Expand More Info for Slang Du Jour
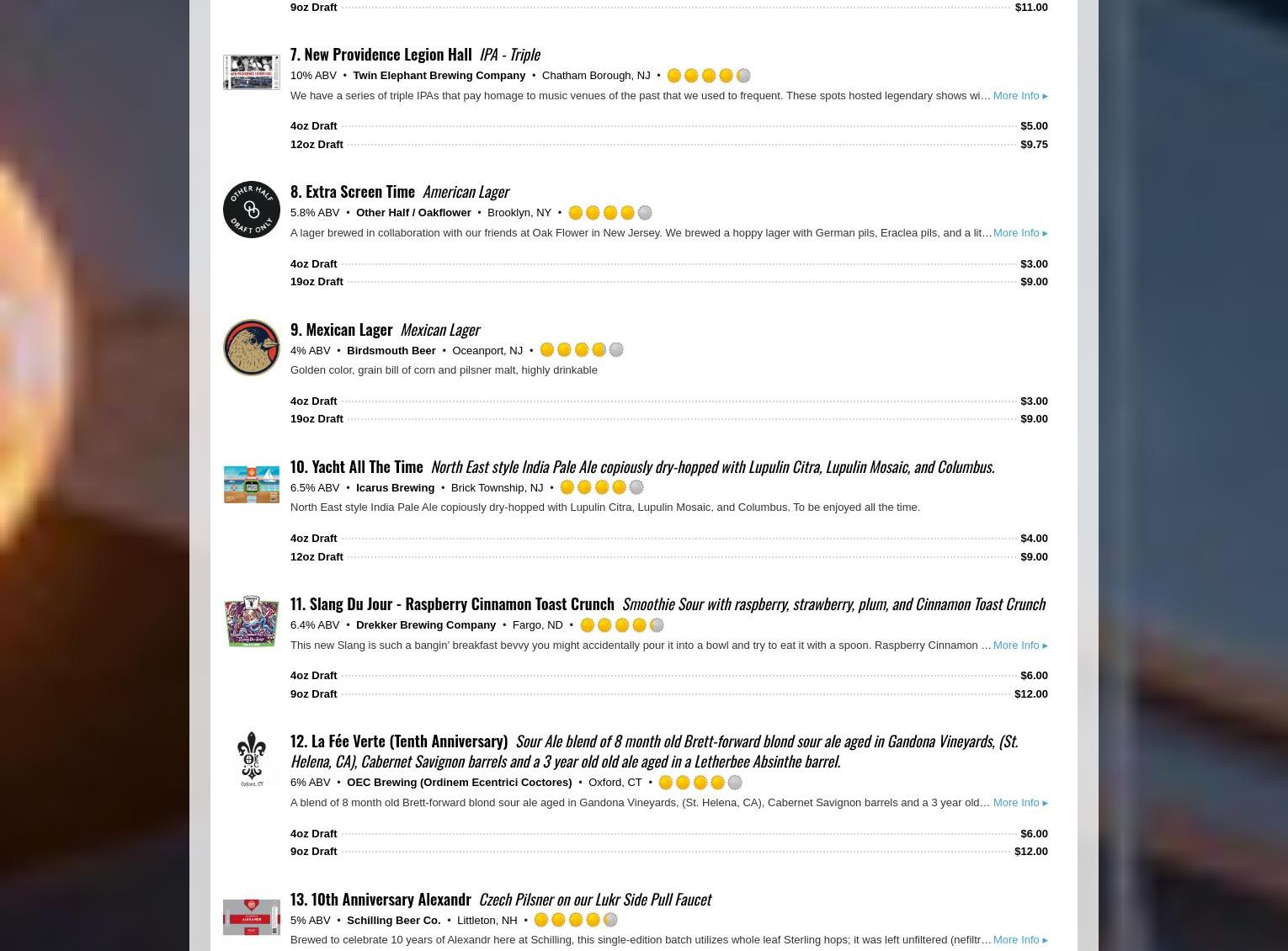This screenshot has height=951, width=1288. tap(1020, 645)
